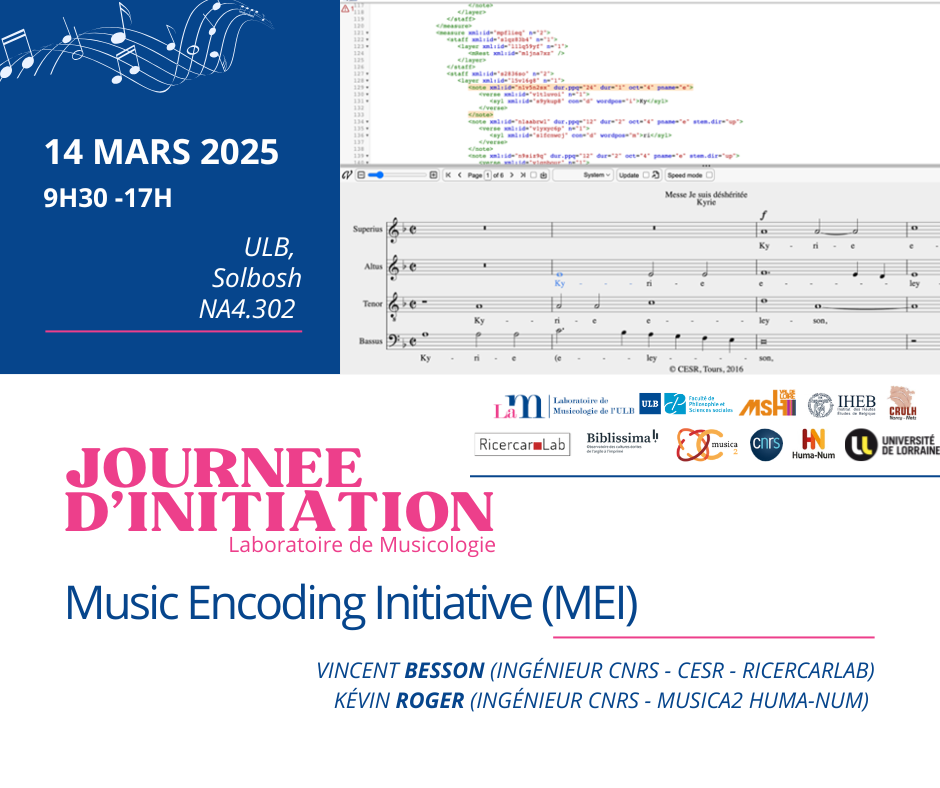
Task: Click the manual re-render icon beside Update
Action: pyautogui.click(x=655, y=175)
